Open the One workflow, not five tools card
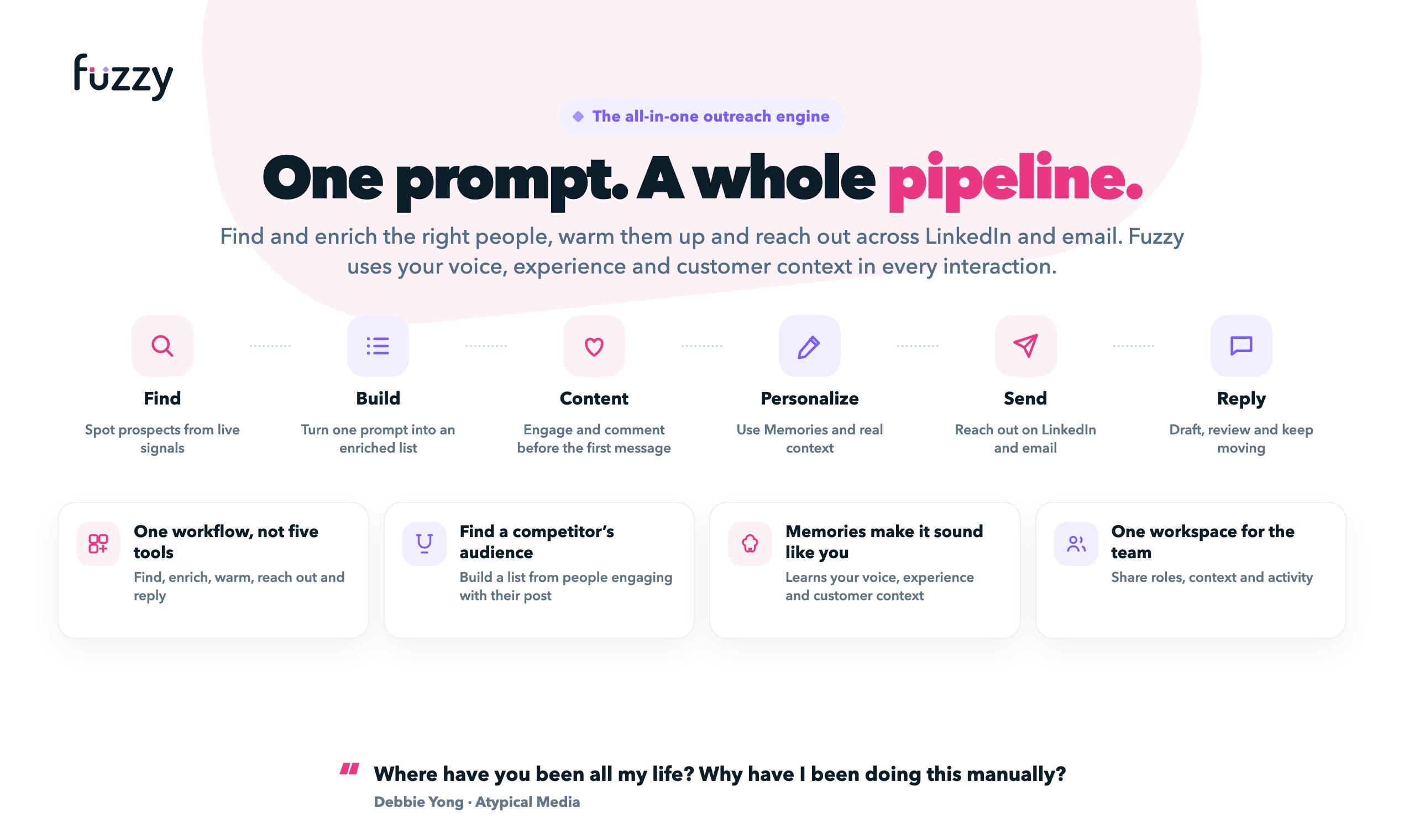The width and height of the screenshot is (1404, 840). click(213, 570)
